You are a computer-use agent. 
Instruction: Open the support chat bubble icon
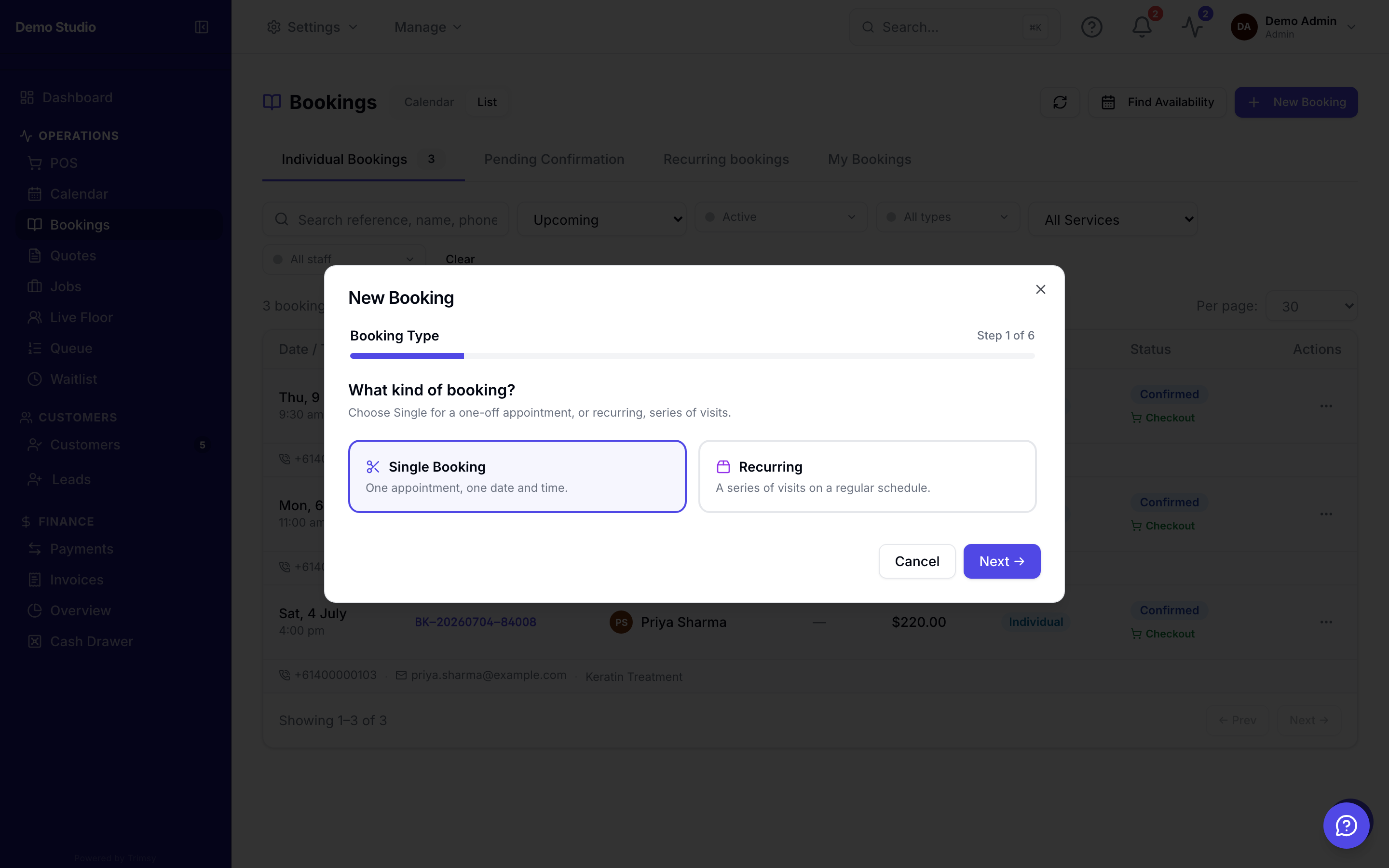click(x=1346, y=826)
